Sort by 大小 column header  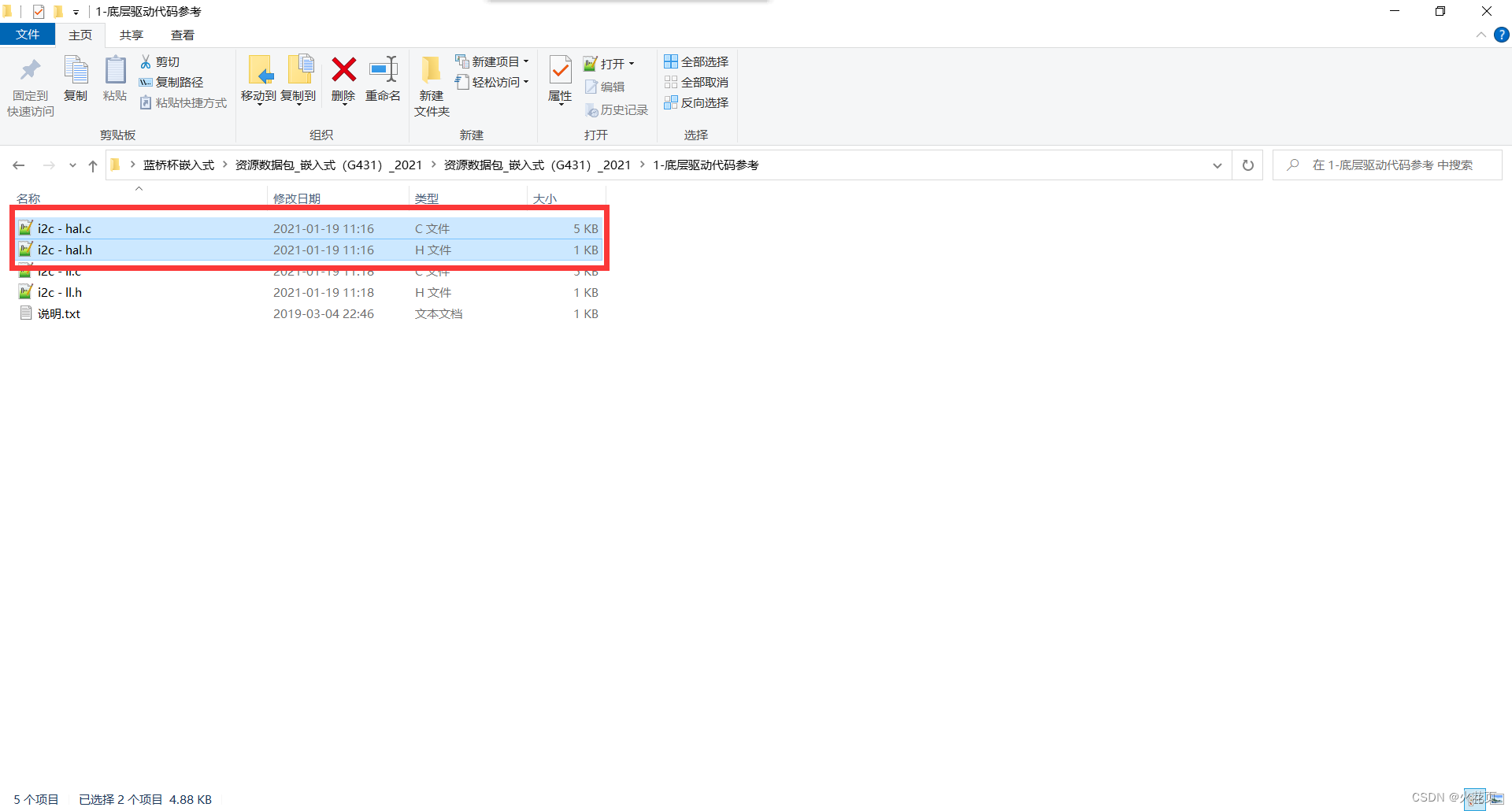[x=545, y=198]
